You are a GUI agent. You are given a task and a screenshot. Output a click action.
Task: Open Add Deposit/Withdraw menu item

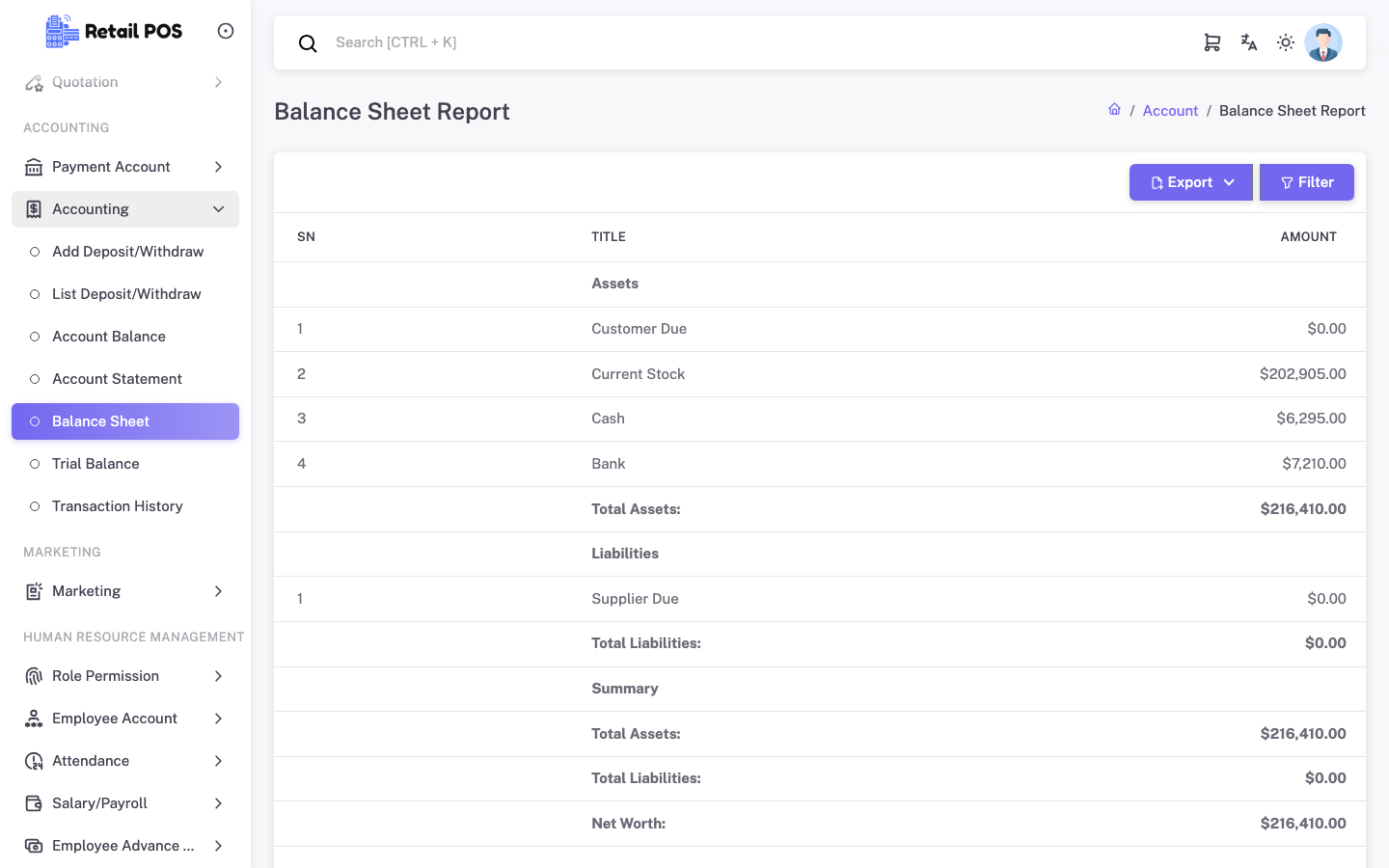click(x=125, y=252)
